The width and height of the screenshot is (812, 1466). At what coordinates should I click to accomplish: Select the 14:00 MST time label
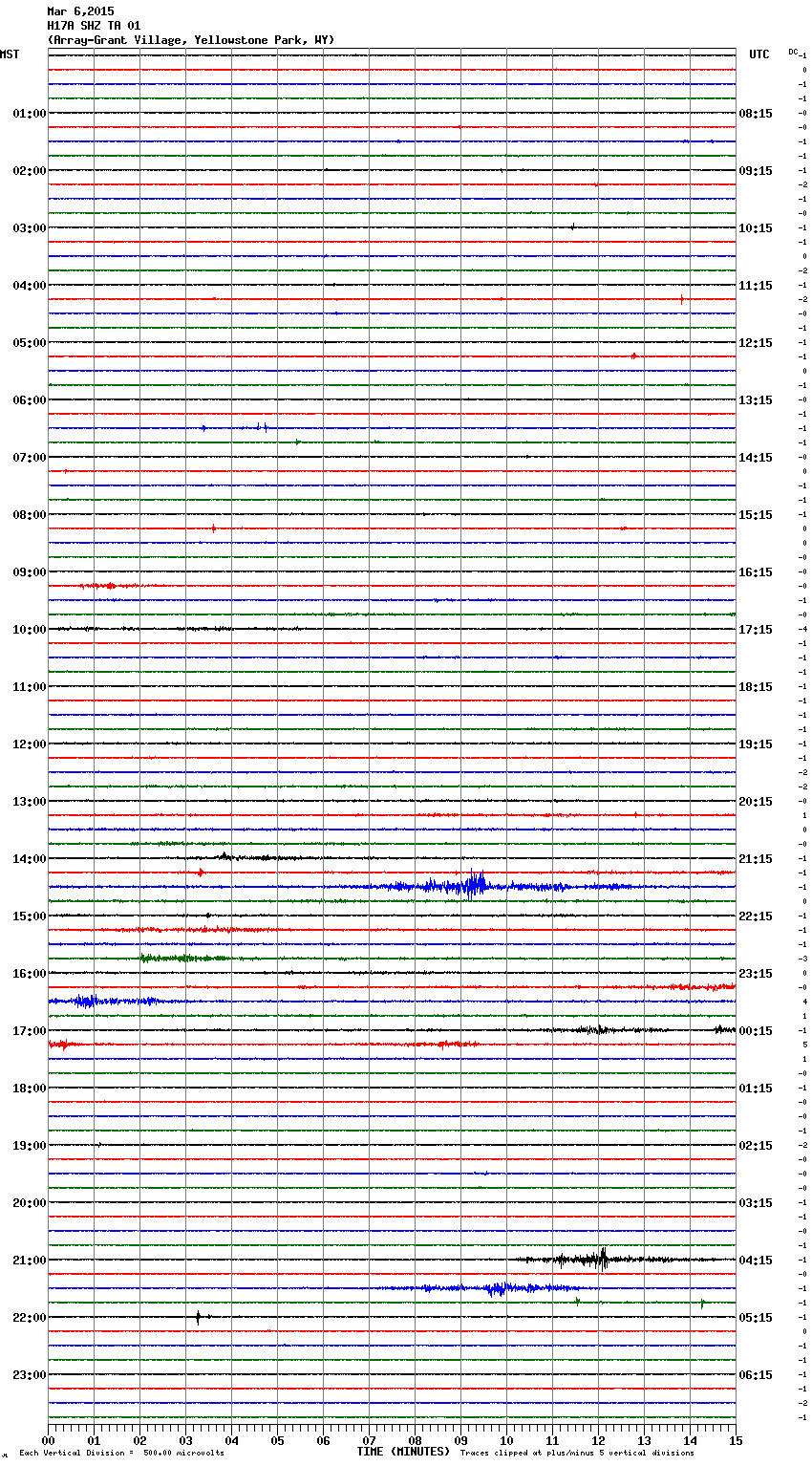pos(29,859)
